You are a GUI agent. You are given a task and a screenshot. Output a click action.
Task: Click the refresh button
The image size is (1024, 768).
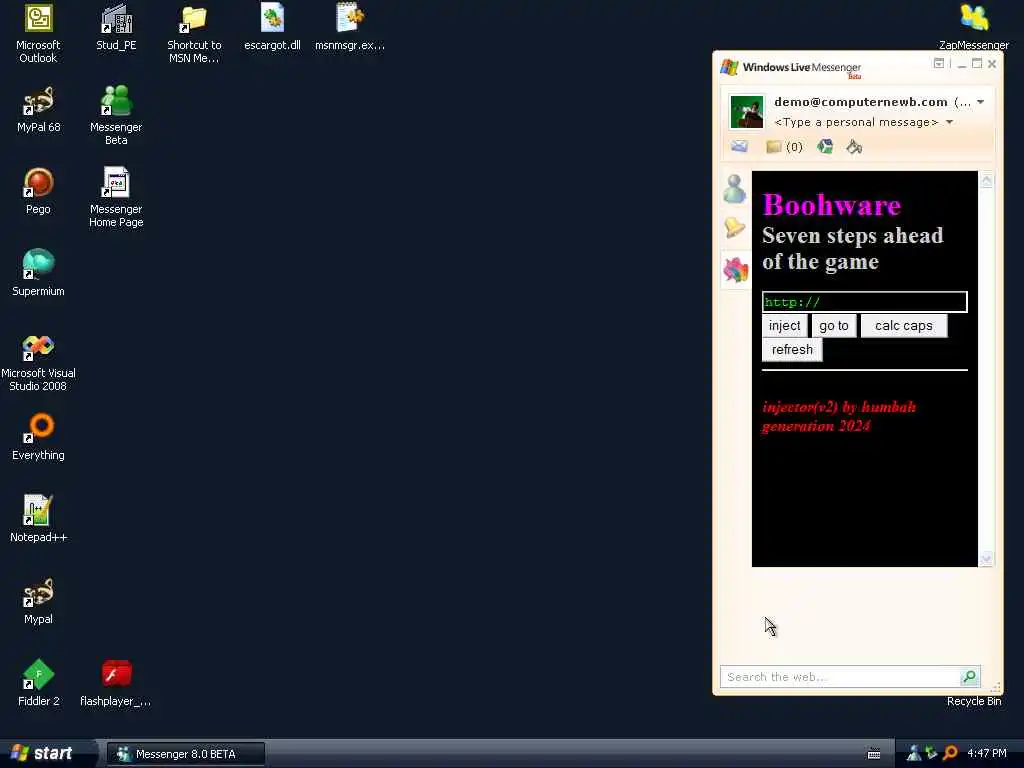click(792, 349)
